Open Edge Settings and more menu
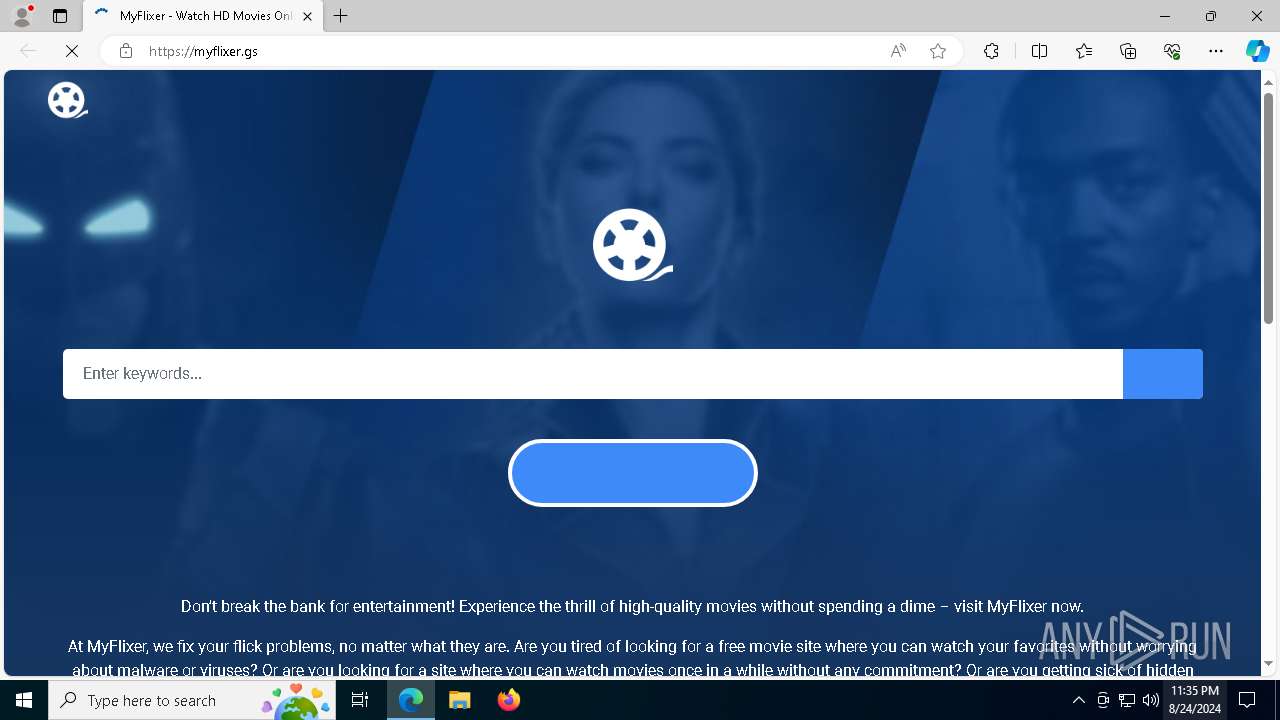Screen dimensions: 1280x720 click(1216, 51)
